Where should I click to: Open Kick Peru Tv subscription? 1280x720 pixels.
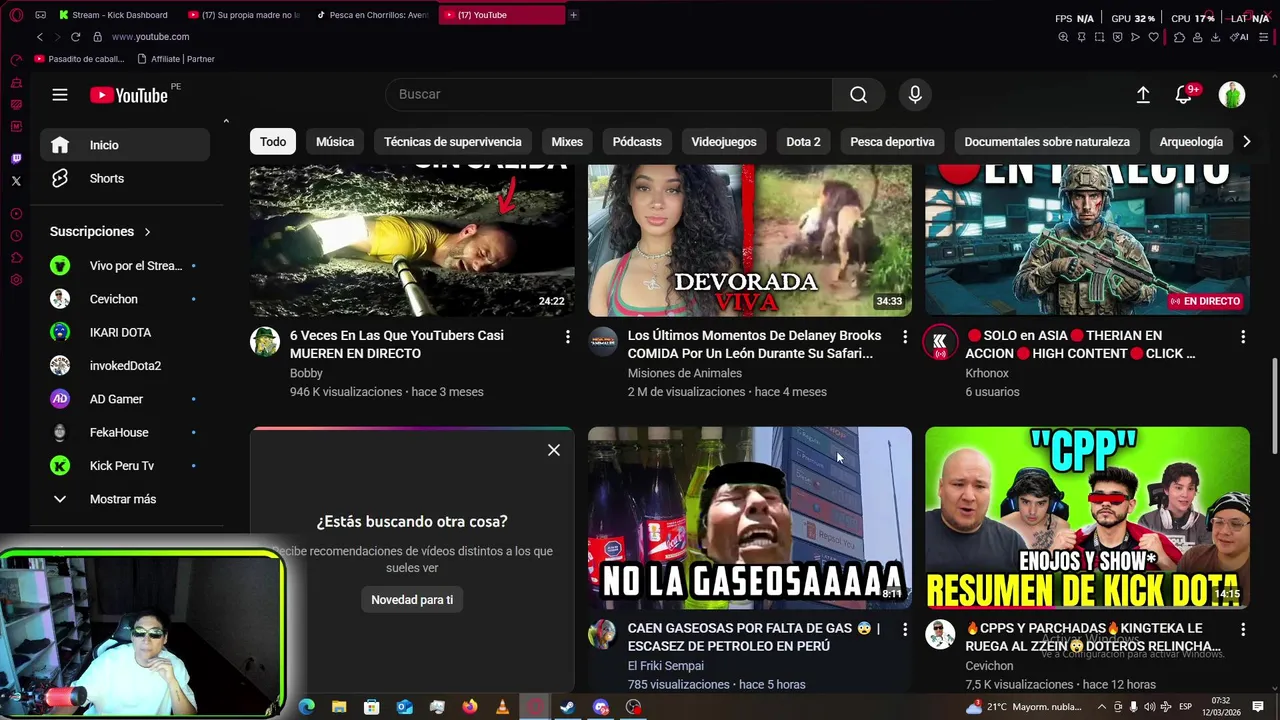125,466
